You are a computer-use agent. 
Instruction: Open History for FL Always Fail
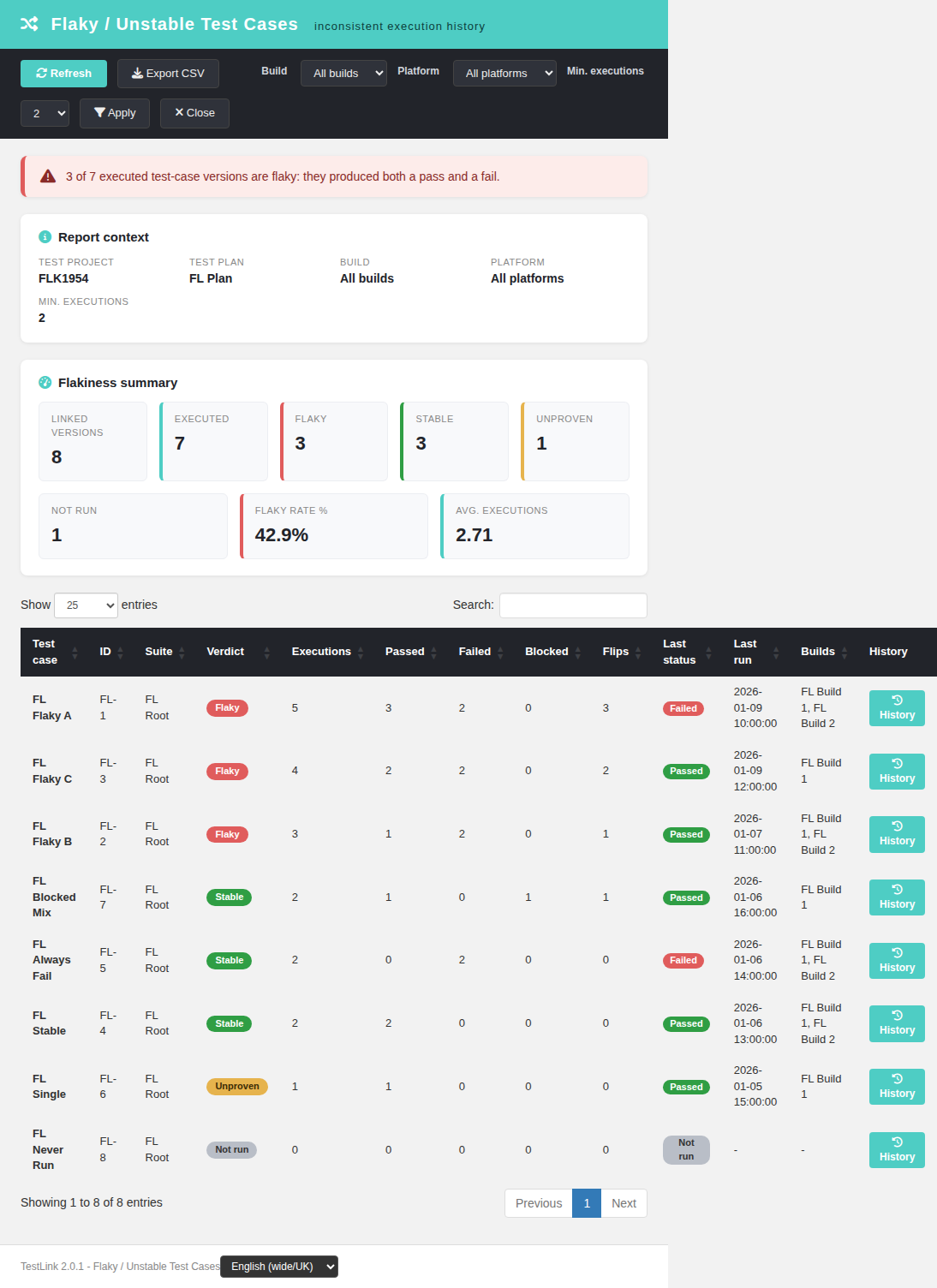click(x=897, y=961)
